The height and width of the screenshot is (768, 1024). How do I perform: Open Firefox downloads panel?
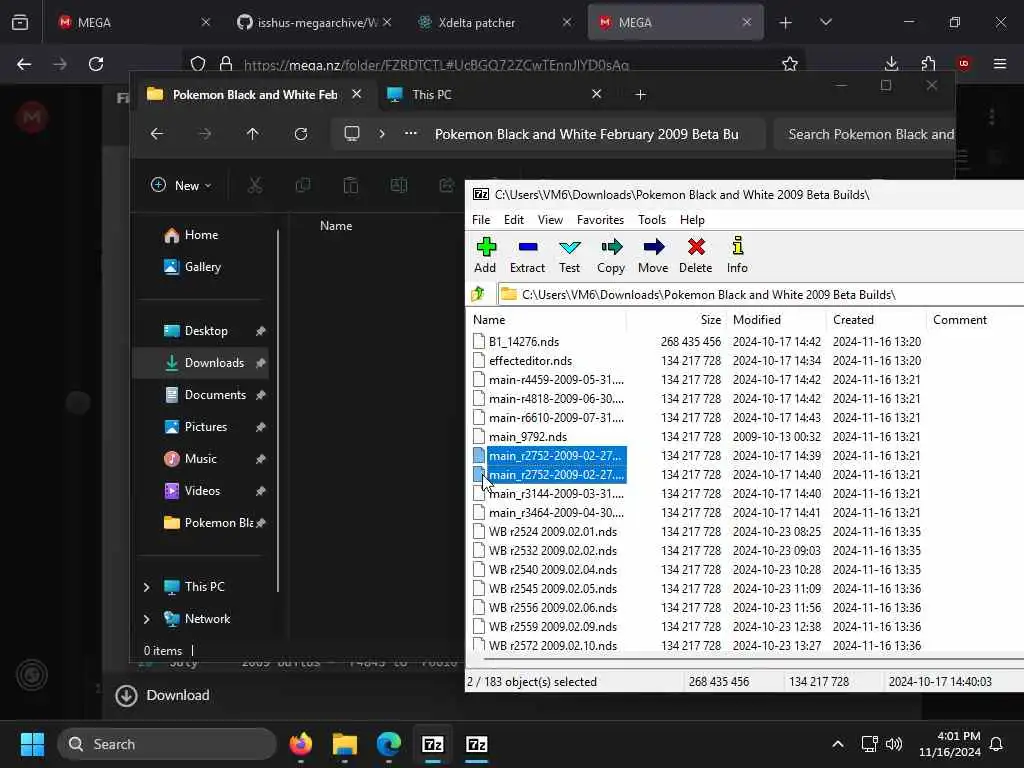click(891, 64)
